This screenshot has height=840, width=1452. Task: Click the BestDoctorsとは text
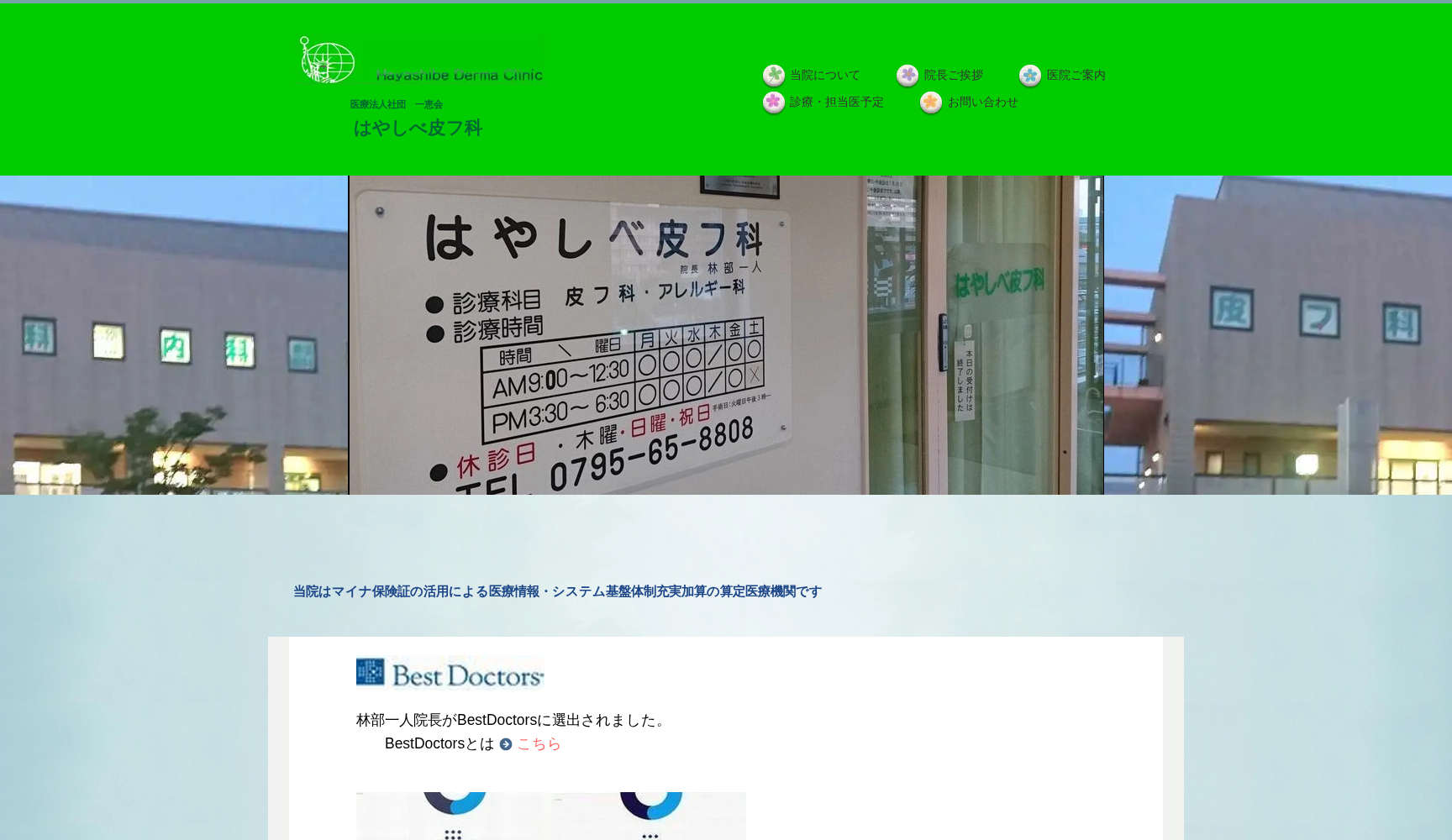[439, 743]
